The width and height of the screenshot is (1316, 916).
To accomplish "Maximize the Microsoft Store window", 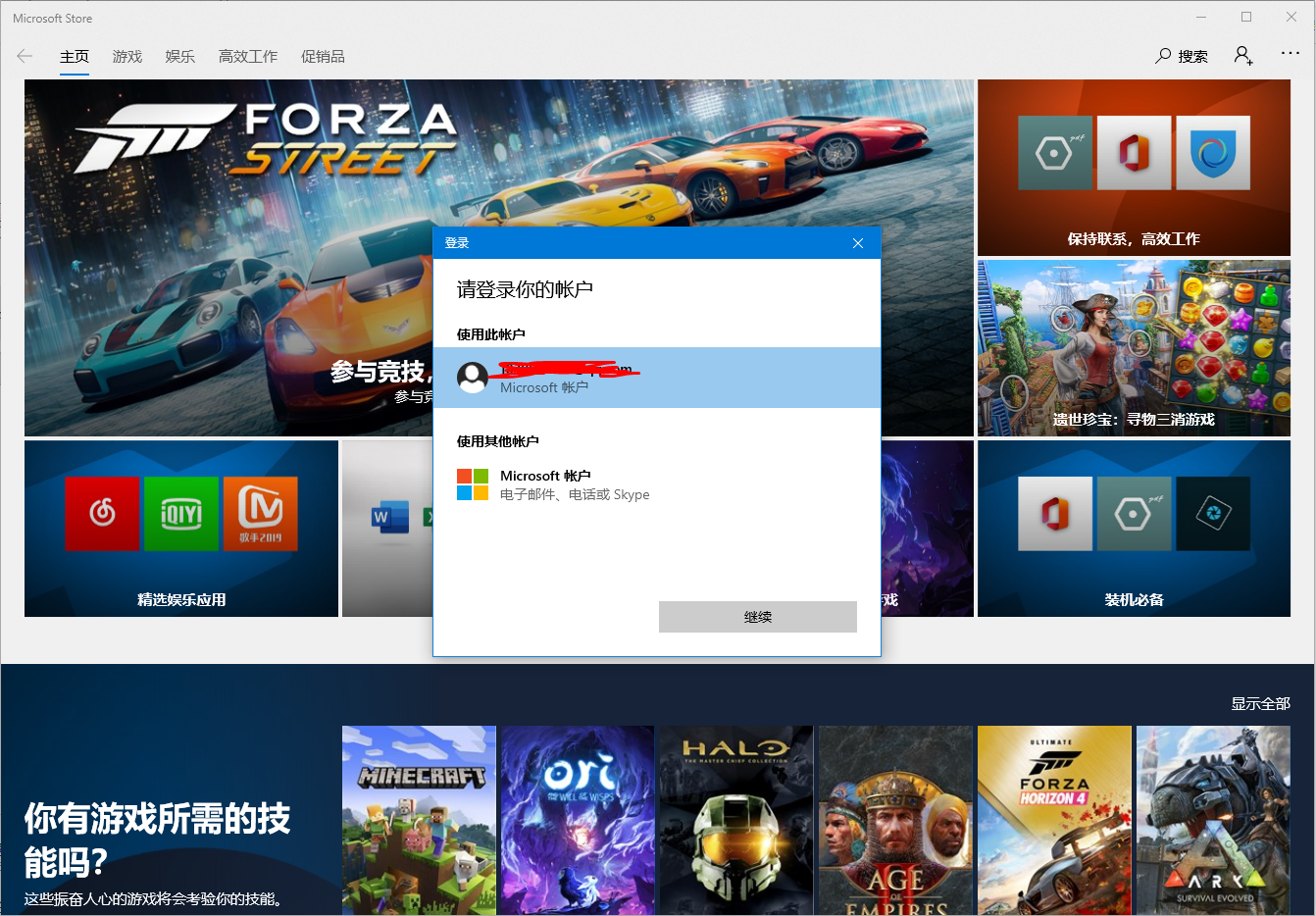I will coord(1246,17).
